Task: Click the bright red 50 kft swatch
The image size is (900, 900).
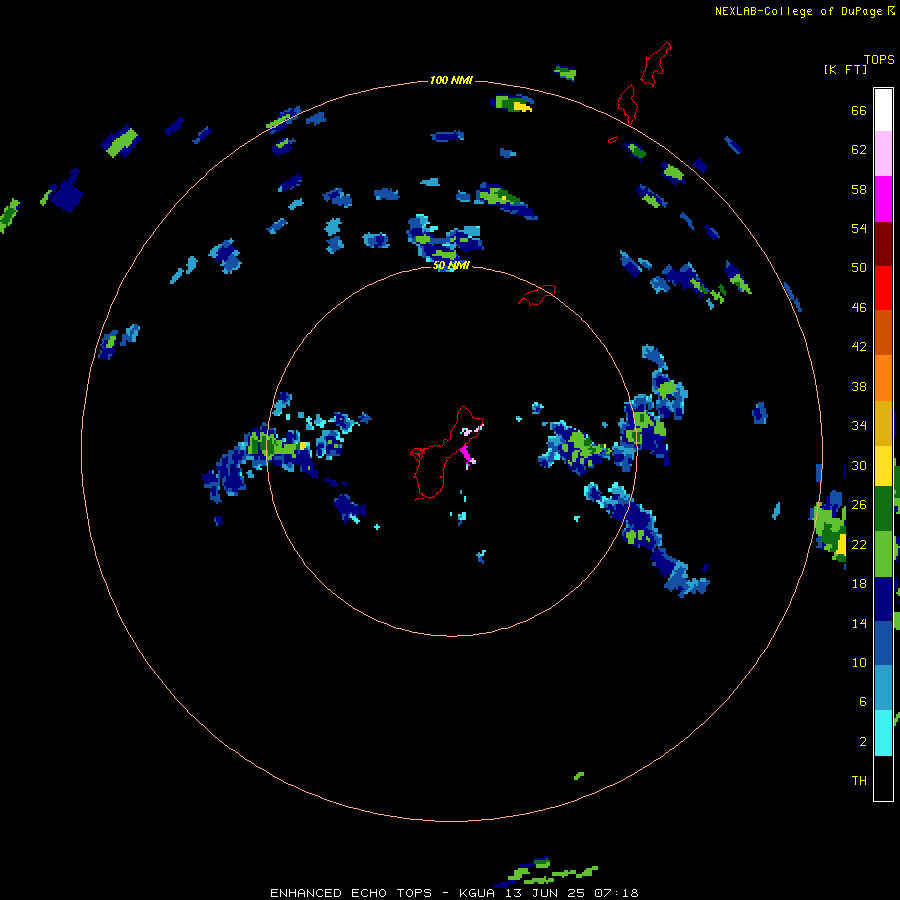Action: click(x=883, y=288)
